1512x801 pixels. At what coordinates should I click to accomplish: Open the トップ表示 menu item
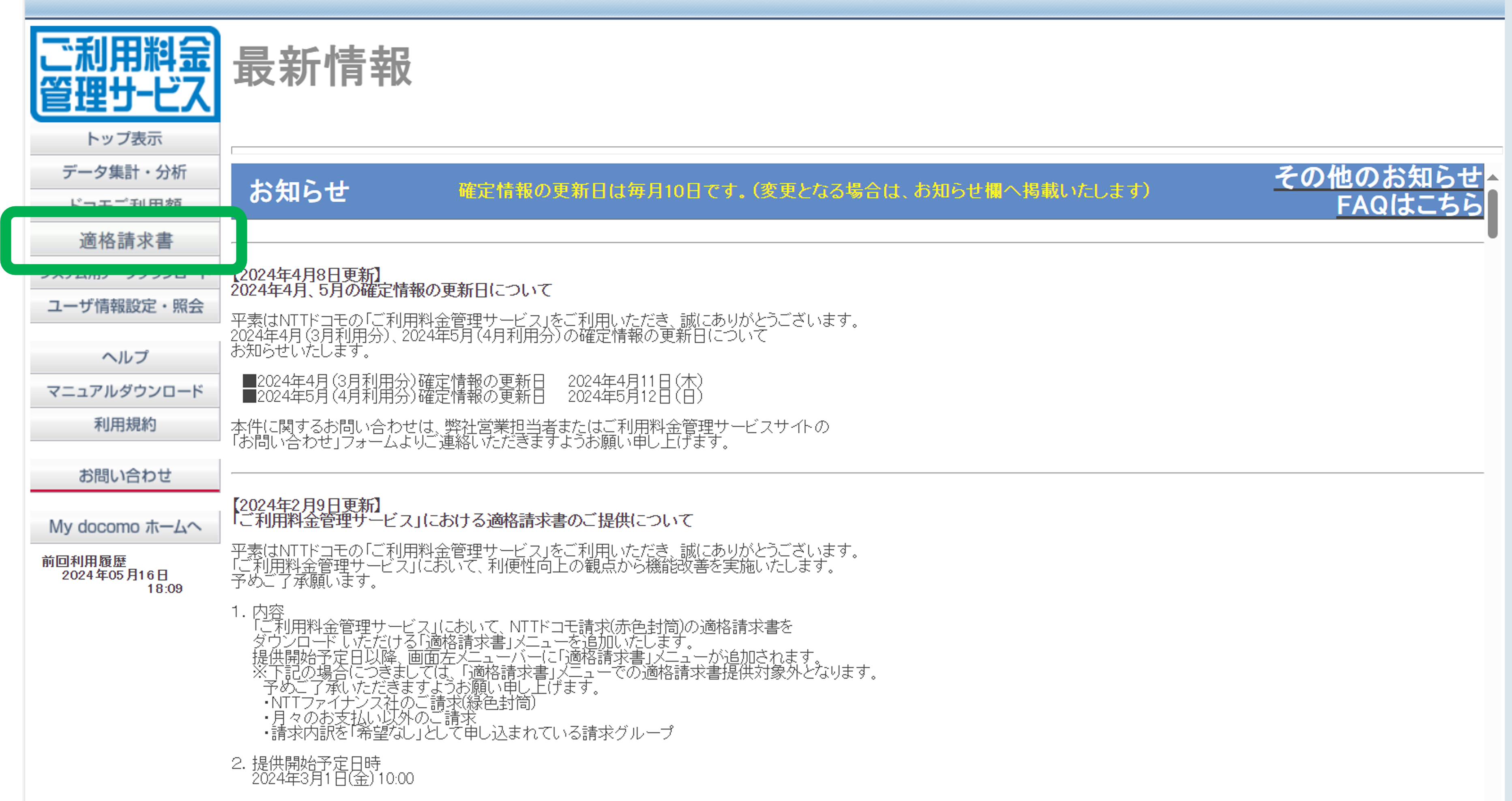click(x=125, y=139)
